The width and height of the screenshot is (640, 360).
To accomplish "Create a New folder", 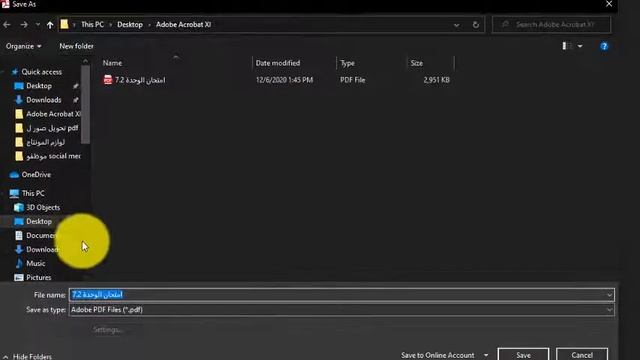I will [76, 46].
